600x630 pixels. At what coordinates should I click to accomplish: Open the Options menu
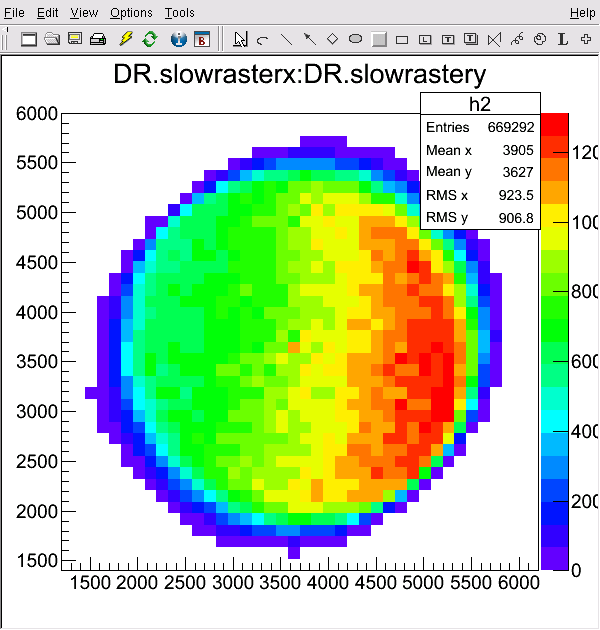pyautogui.click(x=131, y=13)
